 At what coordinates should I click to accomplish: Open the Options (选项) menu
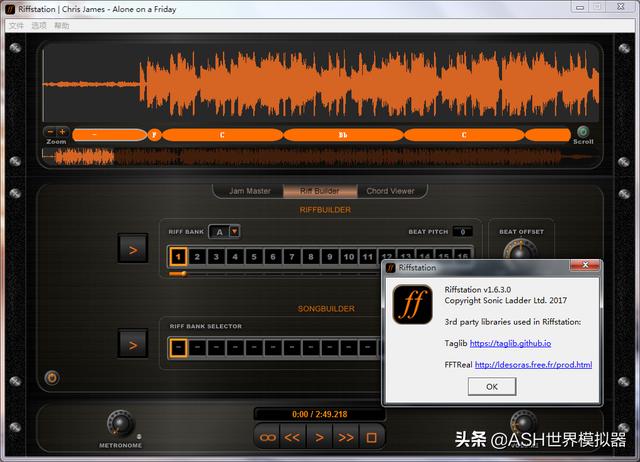pos(39,26)
